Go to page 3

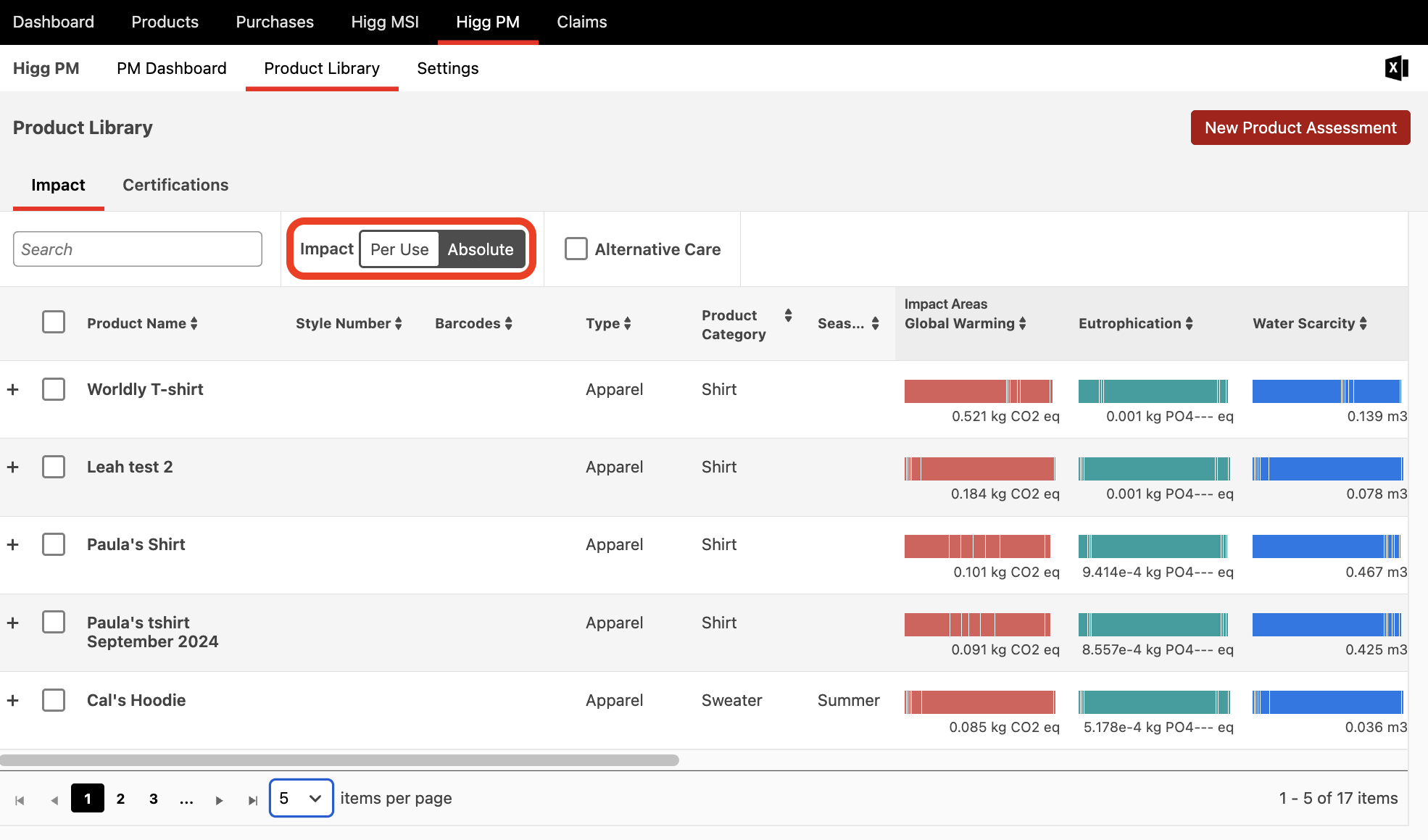click(154, 798)
